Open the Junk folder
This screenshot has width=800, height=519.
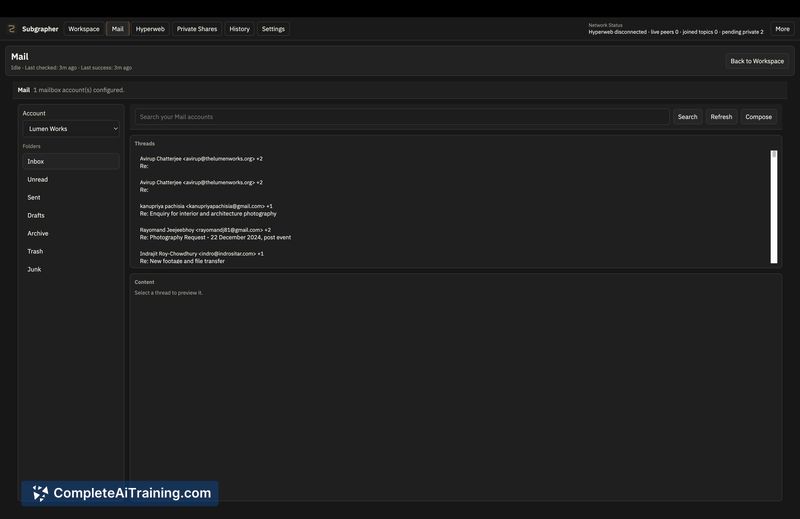pyautogui.click(x=71, y=269)
